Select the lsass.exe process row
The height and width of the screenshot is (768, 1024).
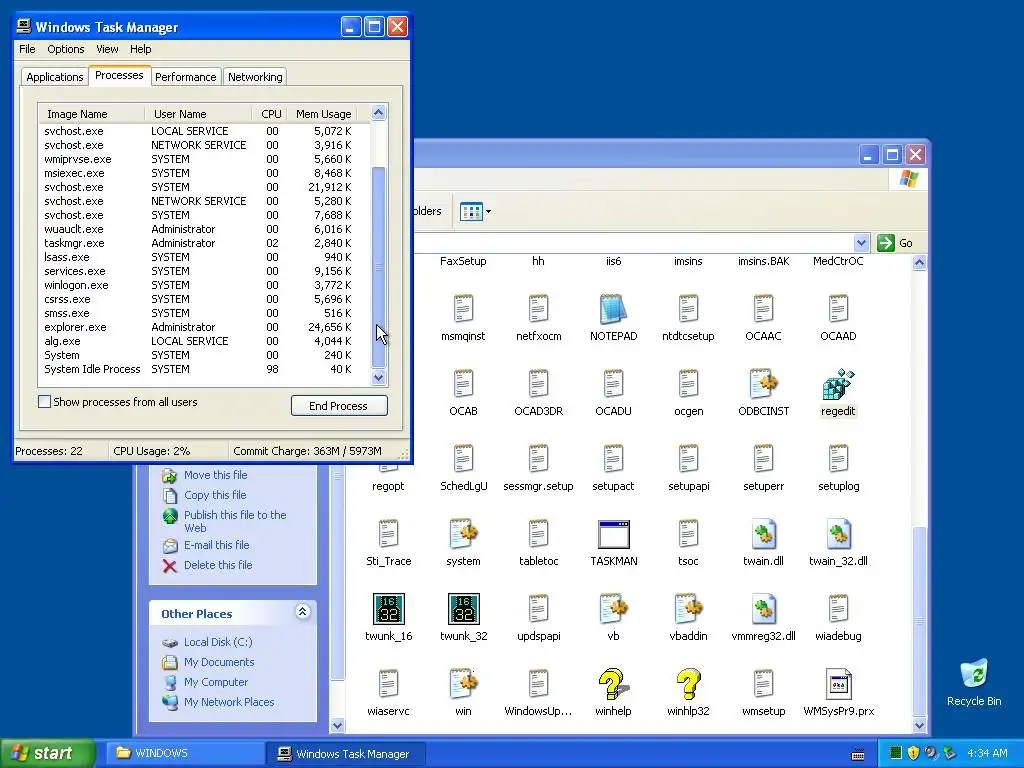pos(204,257)
